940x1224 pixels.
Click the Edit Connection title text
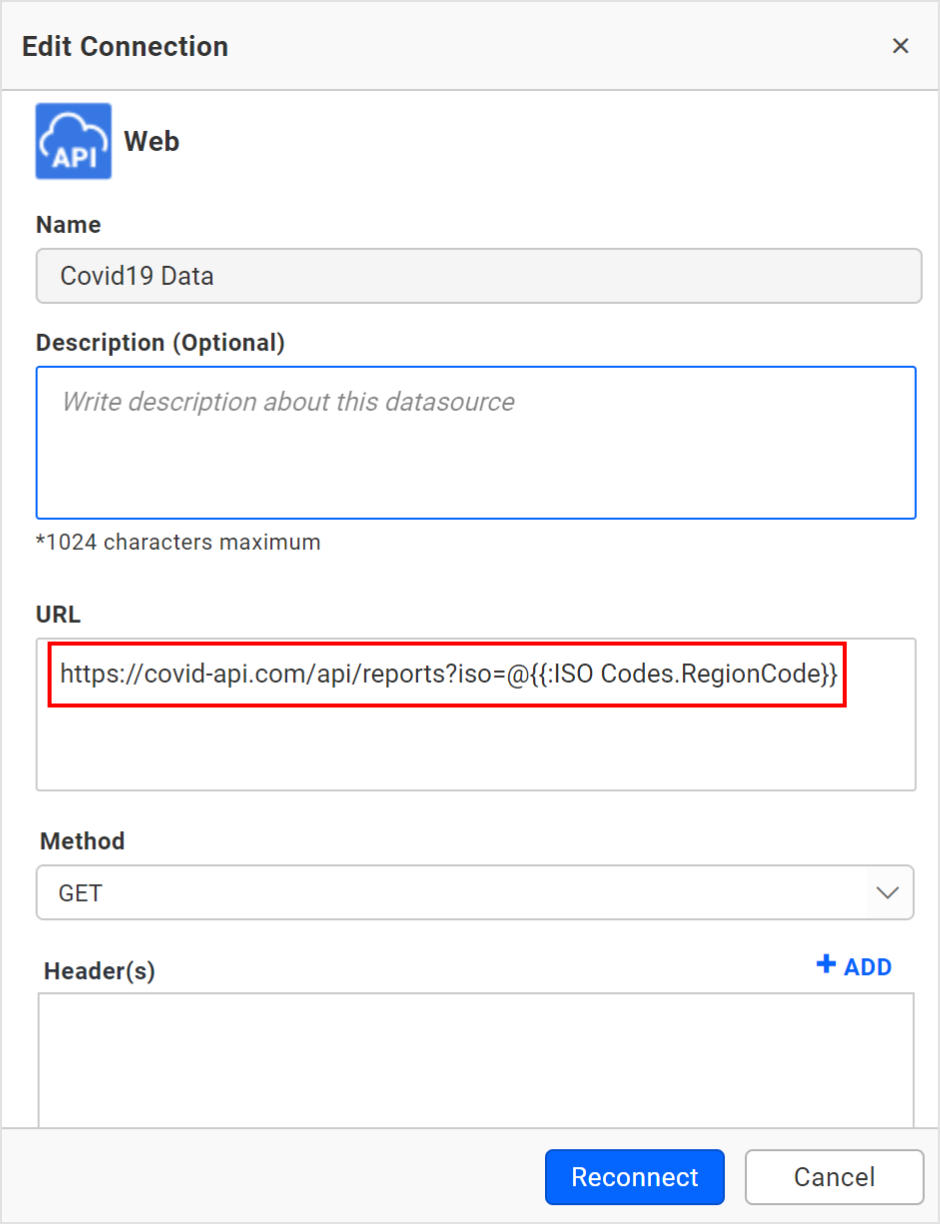(x=125, y=46)
